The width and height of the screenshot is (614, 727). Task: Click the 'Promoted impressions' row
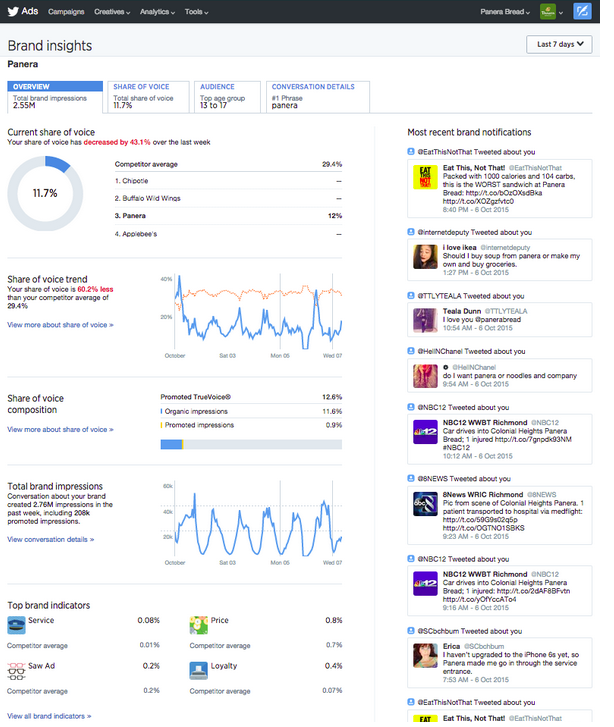tap(251, 425)
